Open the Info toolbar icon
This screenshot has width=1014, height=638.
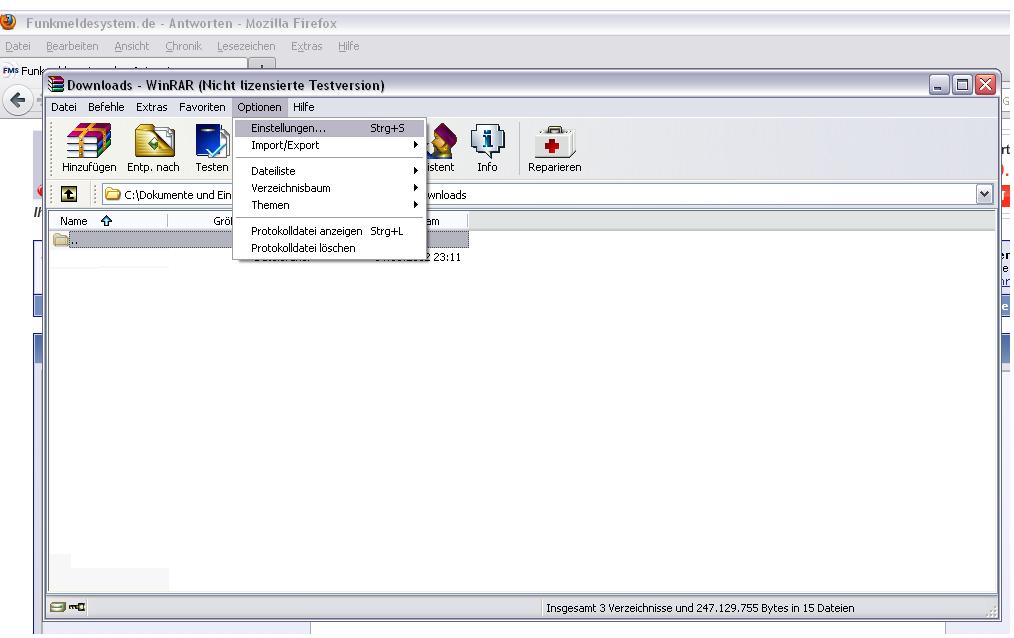point(487,143)
